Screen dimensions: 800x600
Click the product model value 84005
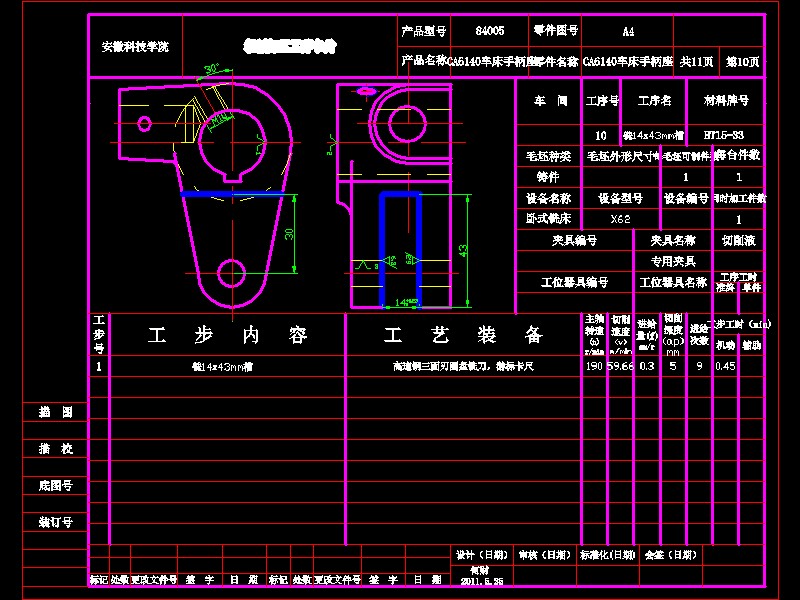coord(490,31)
